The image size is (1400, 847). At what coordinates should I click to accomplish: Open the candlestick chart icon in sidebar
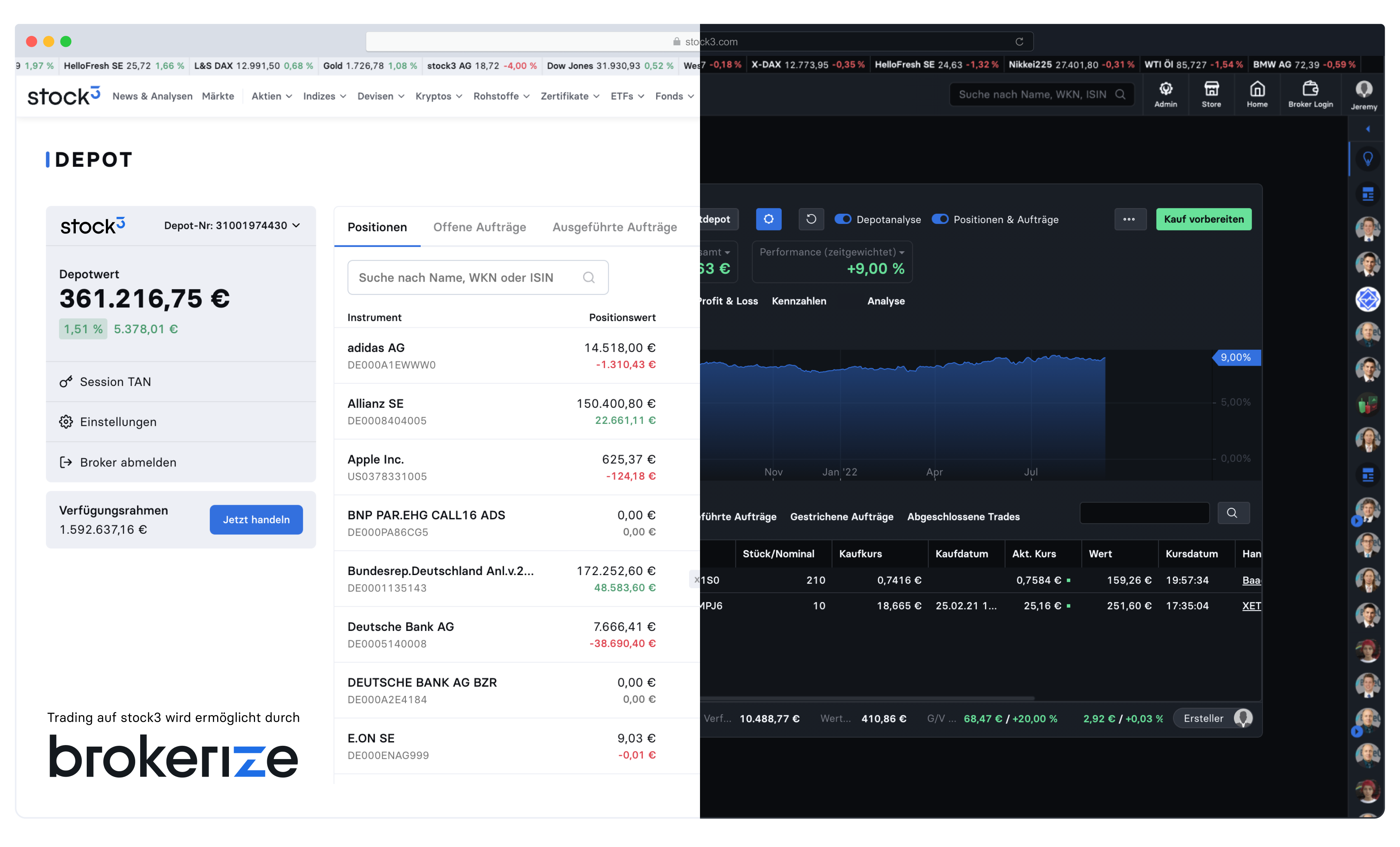click(1368, 404)
